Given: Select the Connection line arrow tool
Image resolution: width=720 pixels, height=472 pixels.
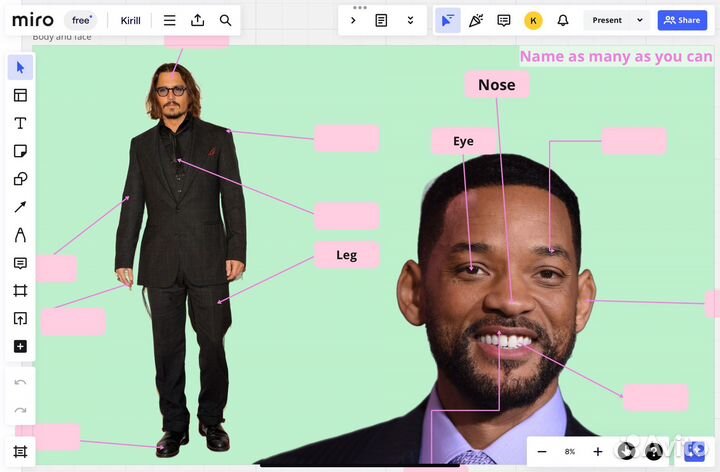Looking at the screenshot, I should click(20, 207).
